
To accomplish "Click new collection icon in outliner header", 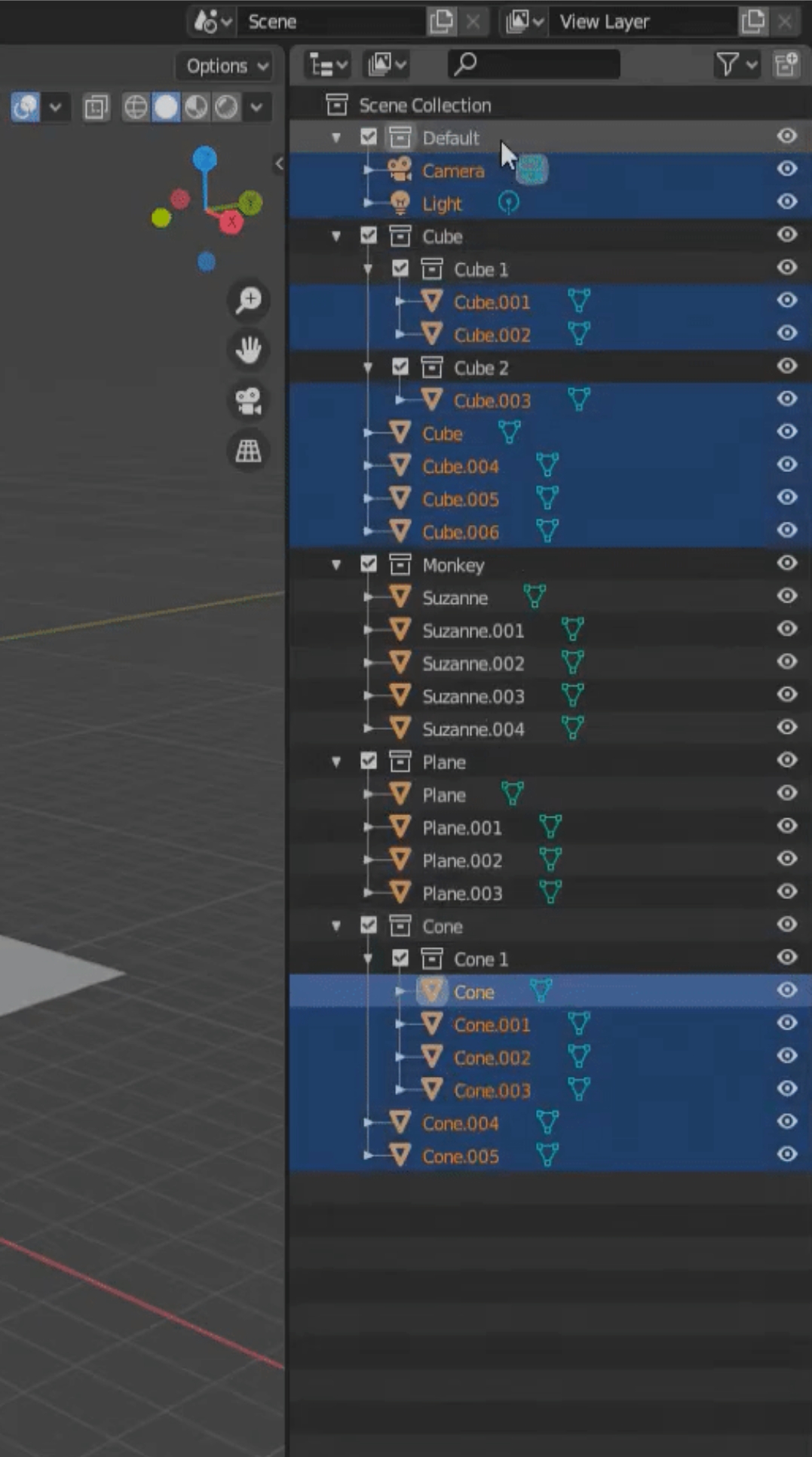I will tap(786, 64).
